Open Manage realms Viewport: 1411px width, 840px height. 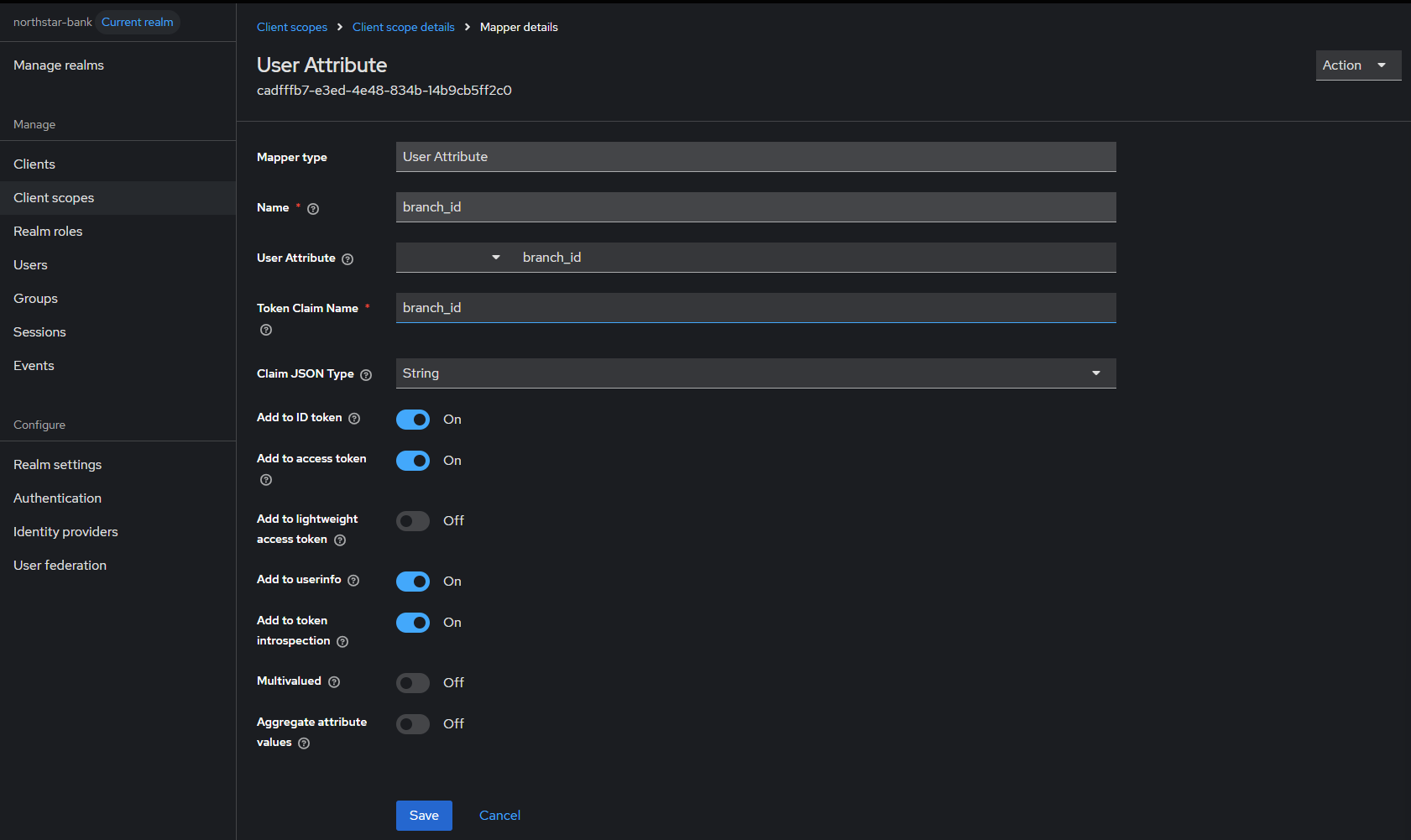(118, 65)
